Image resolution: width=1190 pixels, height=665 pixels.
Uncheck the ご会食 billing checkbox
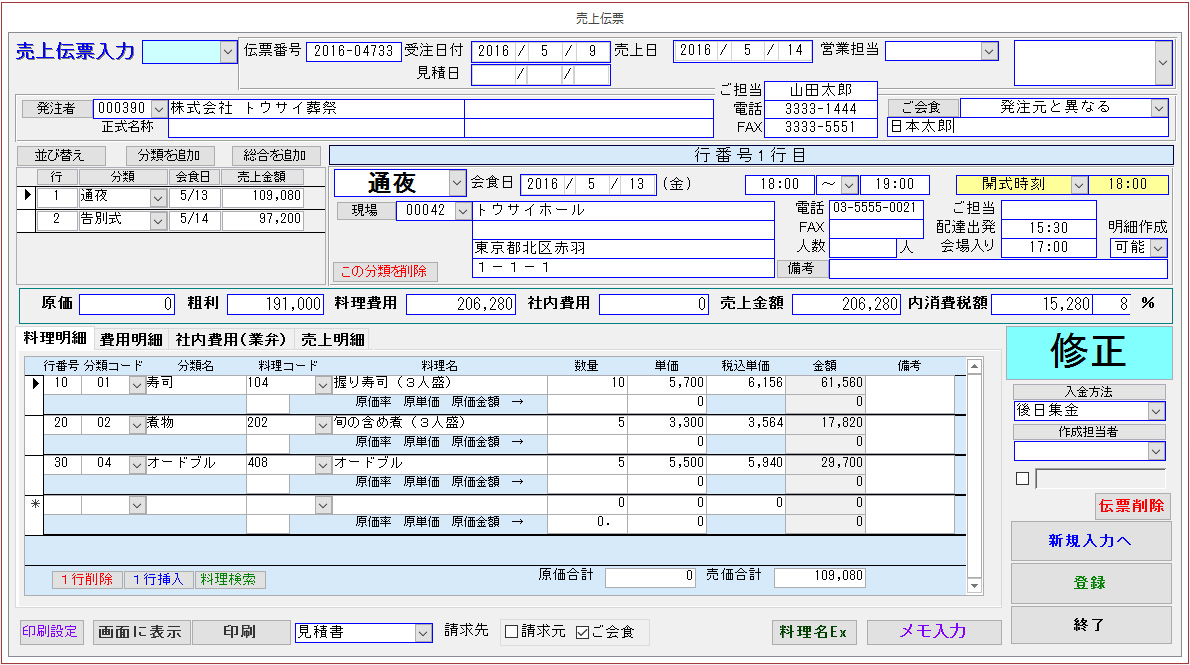point(583,632)
